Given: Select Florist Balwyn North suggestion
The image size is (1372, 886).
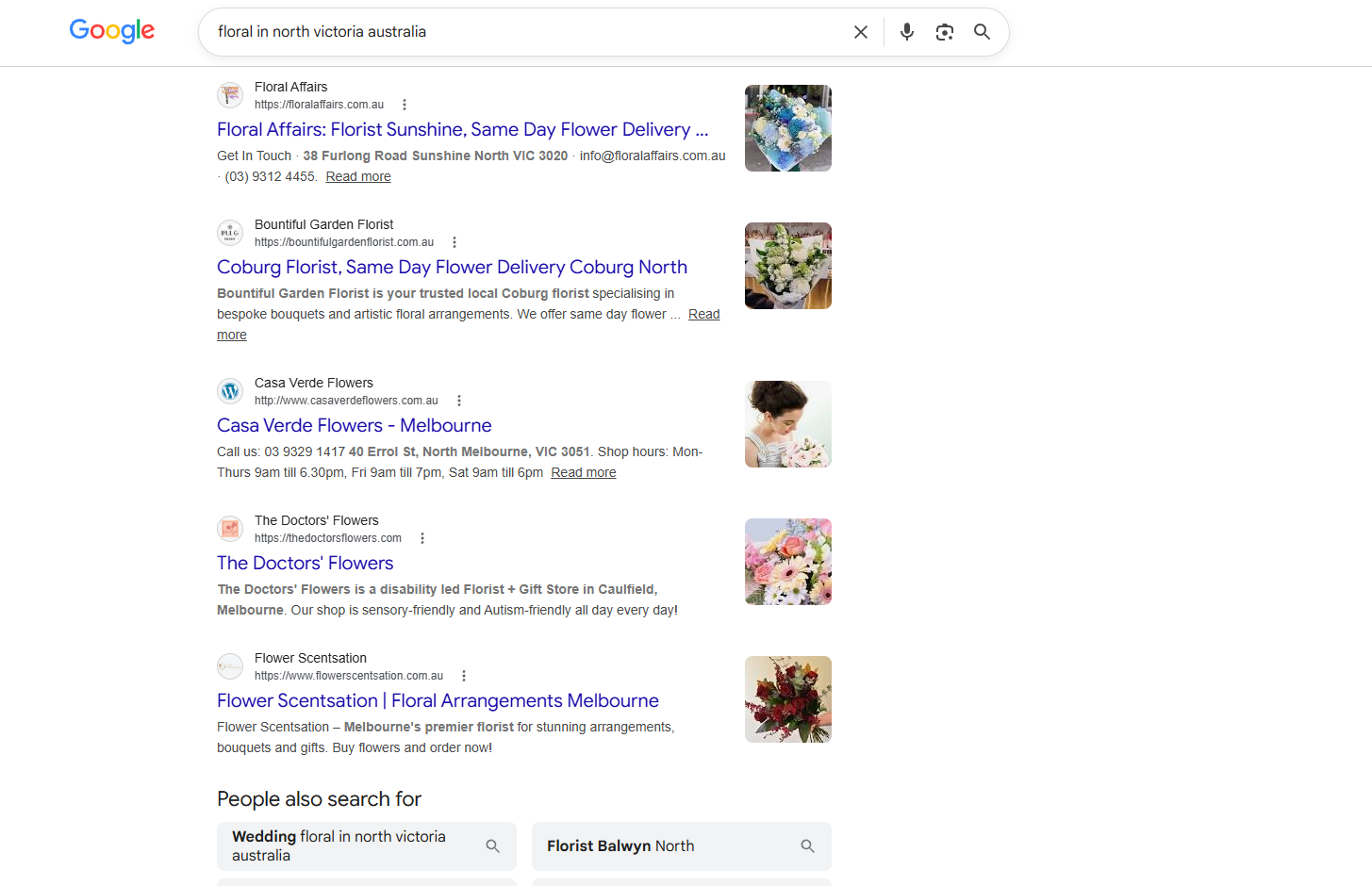Looking at the screenshot, I should point(682,846).
